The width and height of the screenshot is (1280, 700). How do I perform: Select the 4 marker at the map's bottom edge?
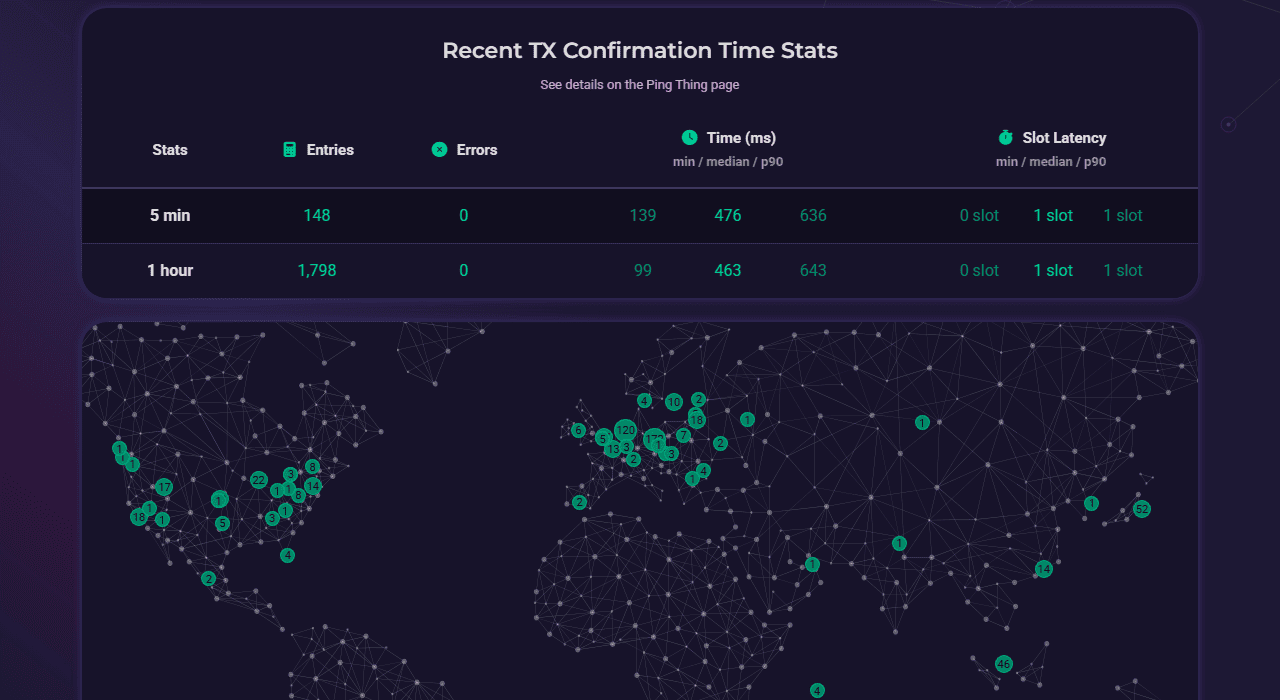pyautogui.click(x=817, y=691)
